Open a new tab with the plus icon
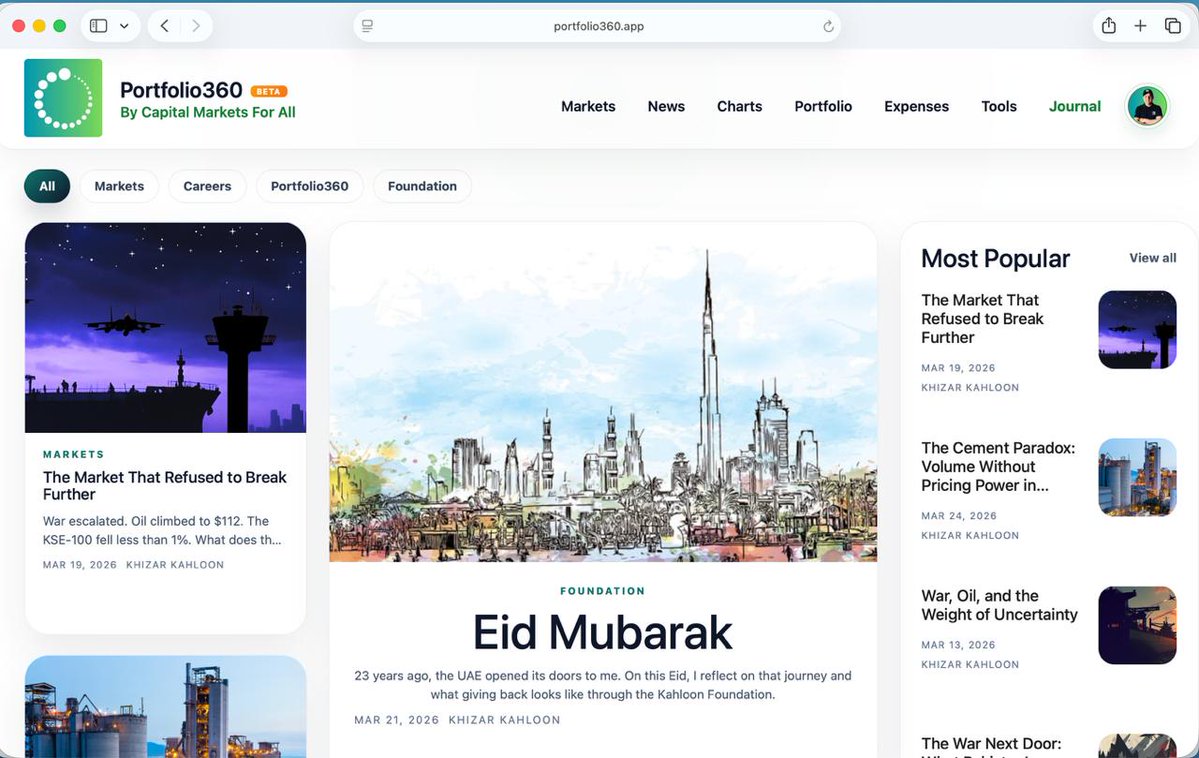This screenshot has height=758, width=1199. [1140, 26]
